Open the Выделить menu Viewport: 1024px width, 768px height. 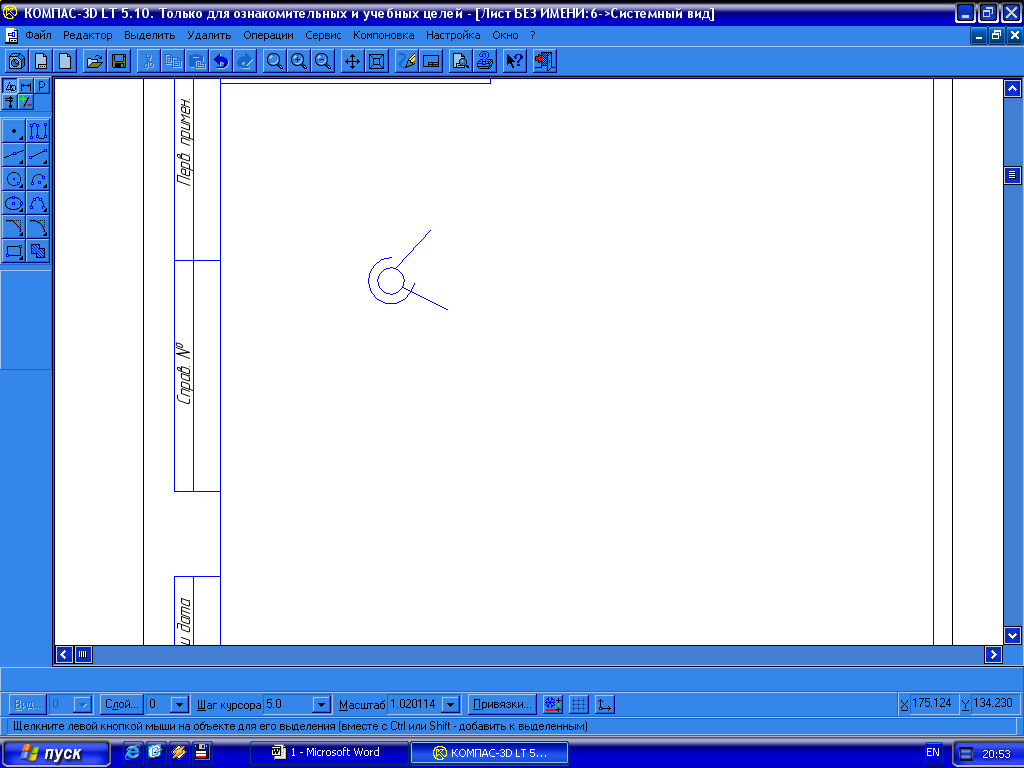150,35
